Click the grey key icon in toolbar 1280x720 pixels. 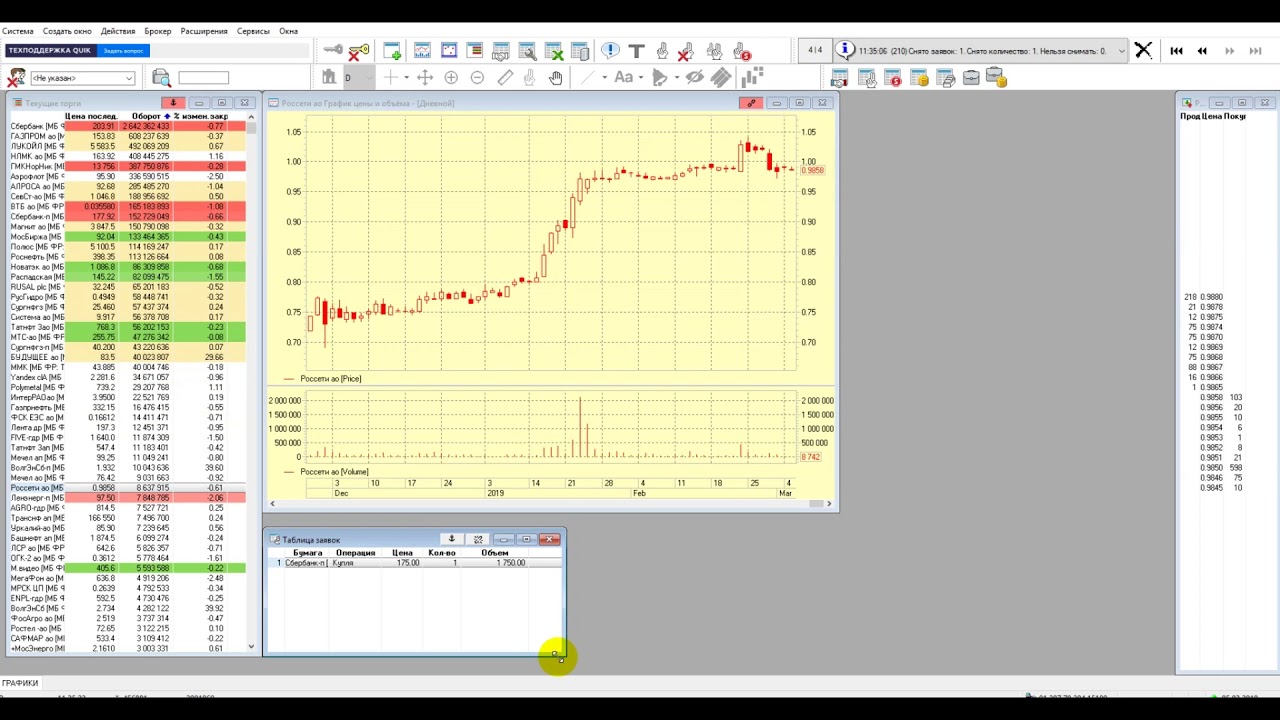332,51
